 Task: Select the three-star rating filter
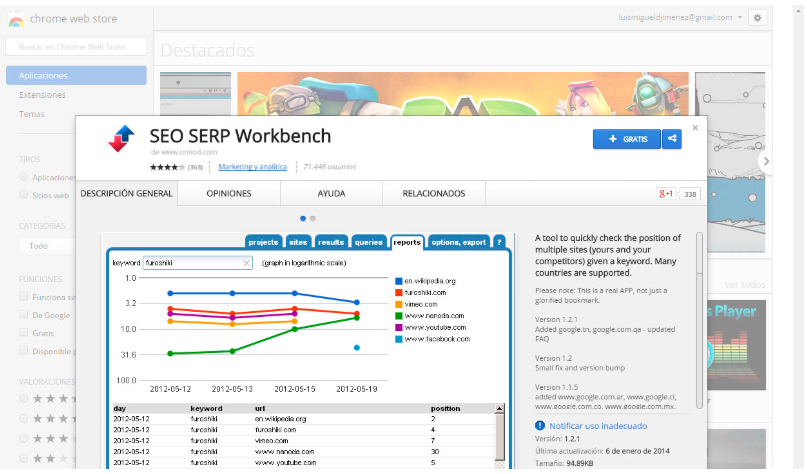pyautogui.click(x=24, y=438)
